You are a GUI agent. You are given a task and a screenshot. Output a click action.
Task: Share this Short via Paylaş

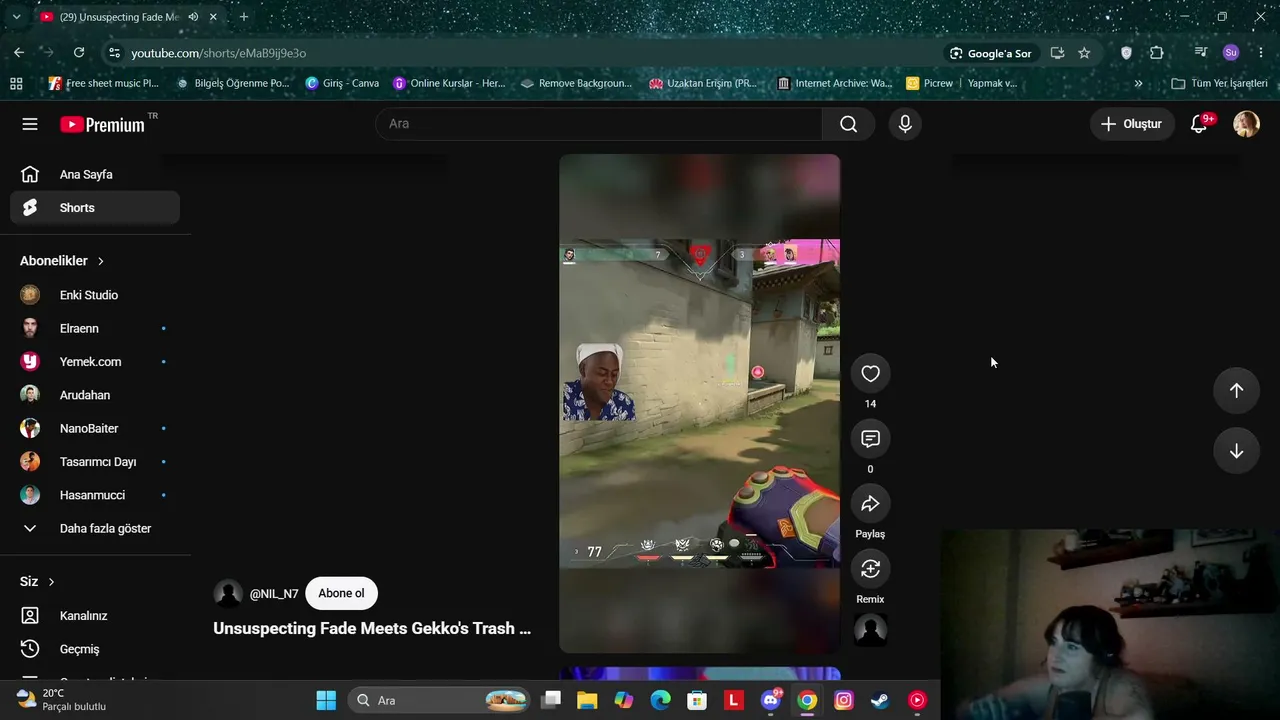click(870, 503)
